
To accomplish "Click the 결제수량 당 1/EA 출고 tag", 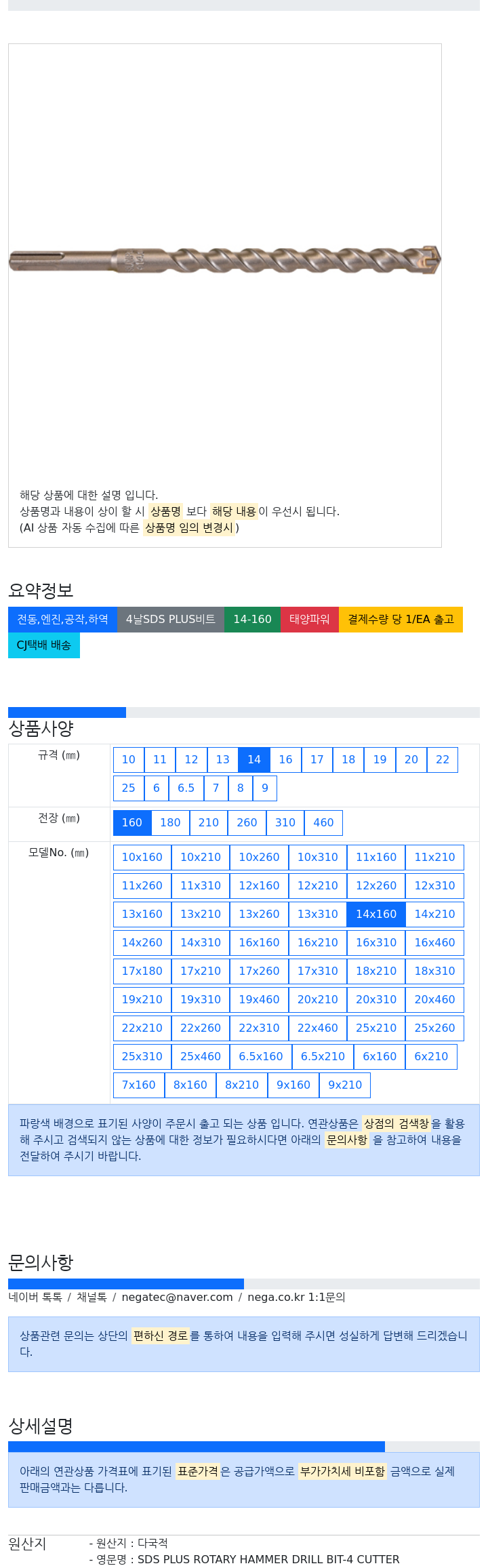I will 401,620.
